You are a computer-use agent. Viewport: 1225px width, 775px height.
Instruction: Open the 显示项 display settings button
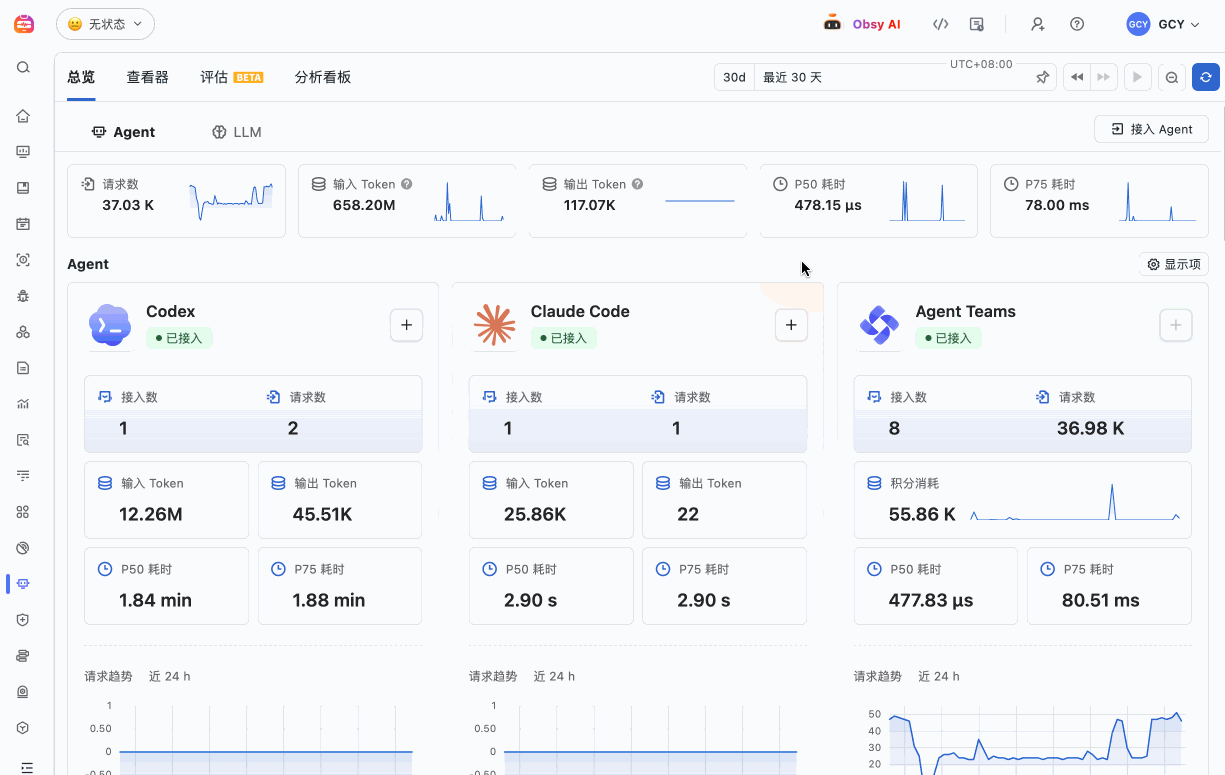1174,264
